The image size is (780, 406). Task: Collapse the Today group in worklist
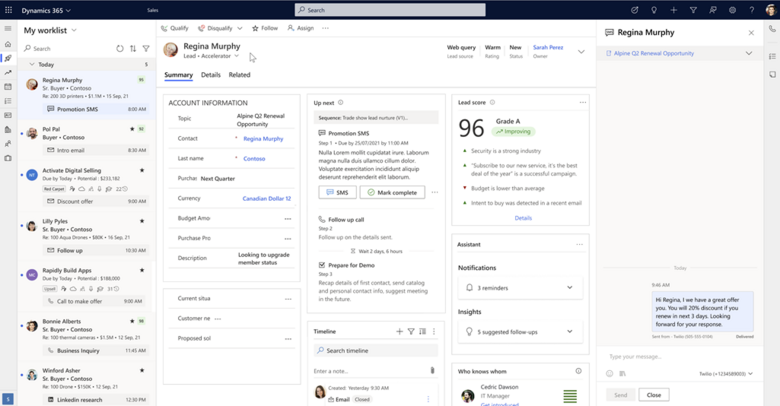click(x=32, y=64)
